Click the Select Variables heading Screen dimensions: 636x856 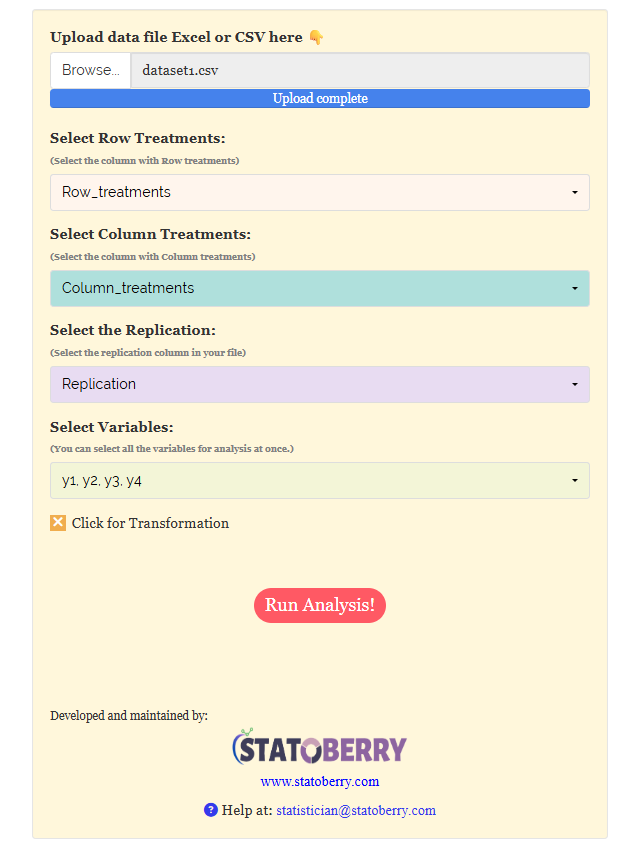pyautogui.click(x=112, y=427)
